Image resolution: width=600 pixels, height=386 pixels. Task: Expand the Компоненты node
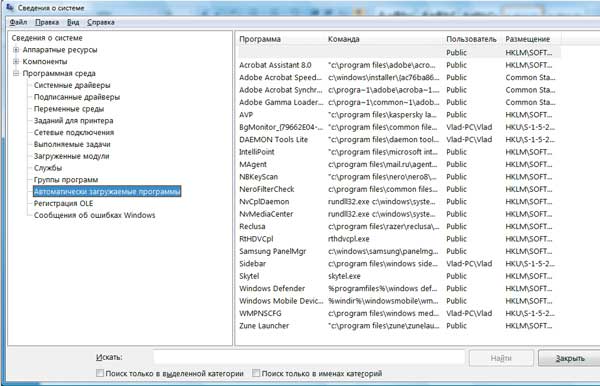coord(16,61)
